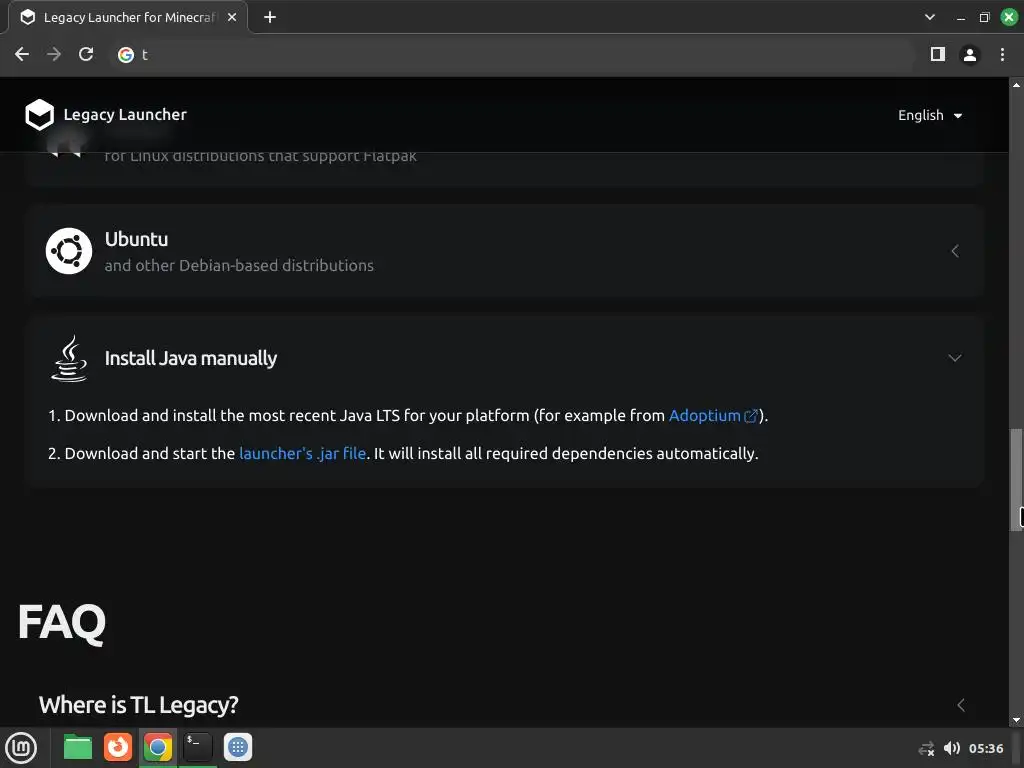Click the network status tray icon
The image size is (1024, 768).
926,748
